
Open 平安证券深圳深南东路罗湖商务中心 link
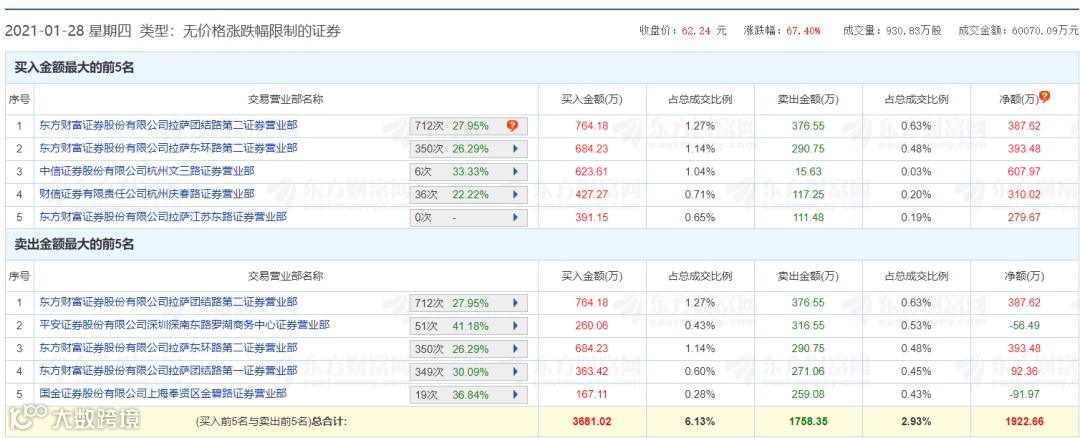pos(184,325)
